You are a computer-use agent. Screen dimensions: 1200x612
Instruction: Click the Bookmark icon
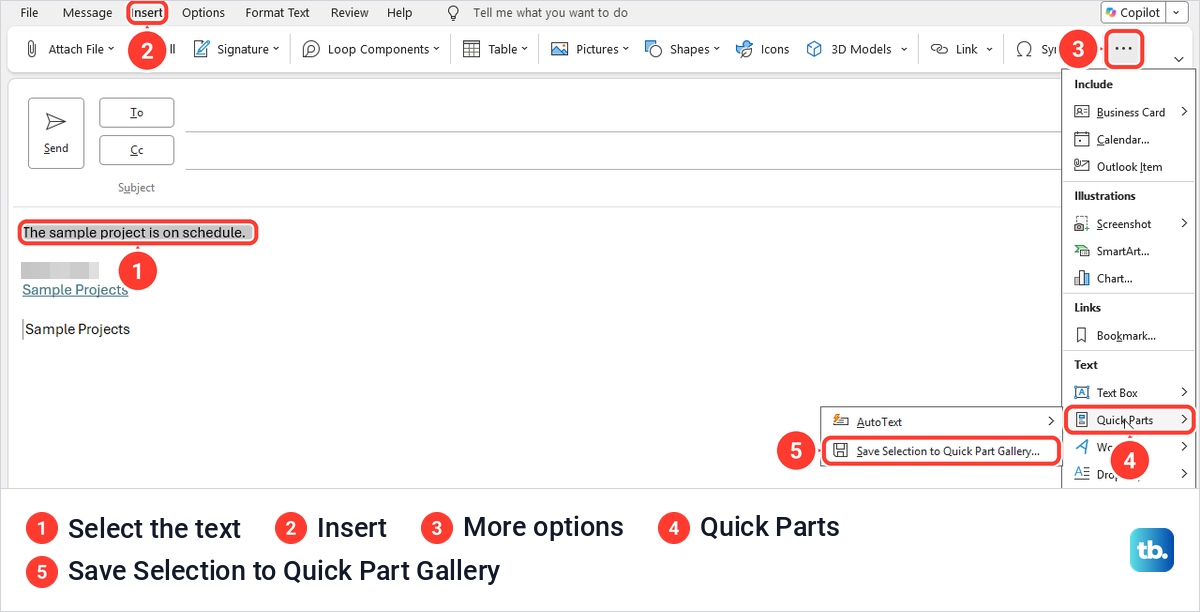point(1081,336)
